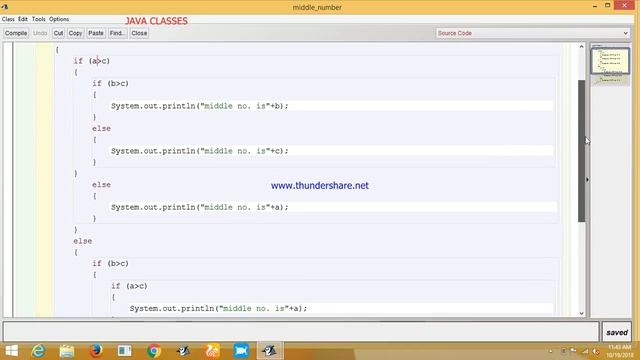Screen dimensions: 640x360
Task: Click the scrollbar down arrow
Action: [582, 313]
